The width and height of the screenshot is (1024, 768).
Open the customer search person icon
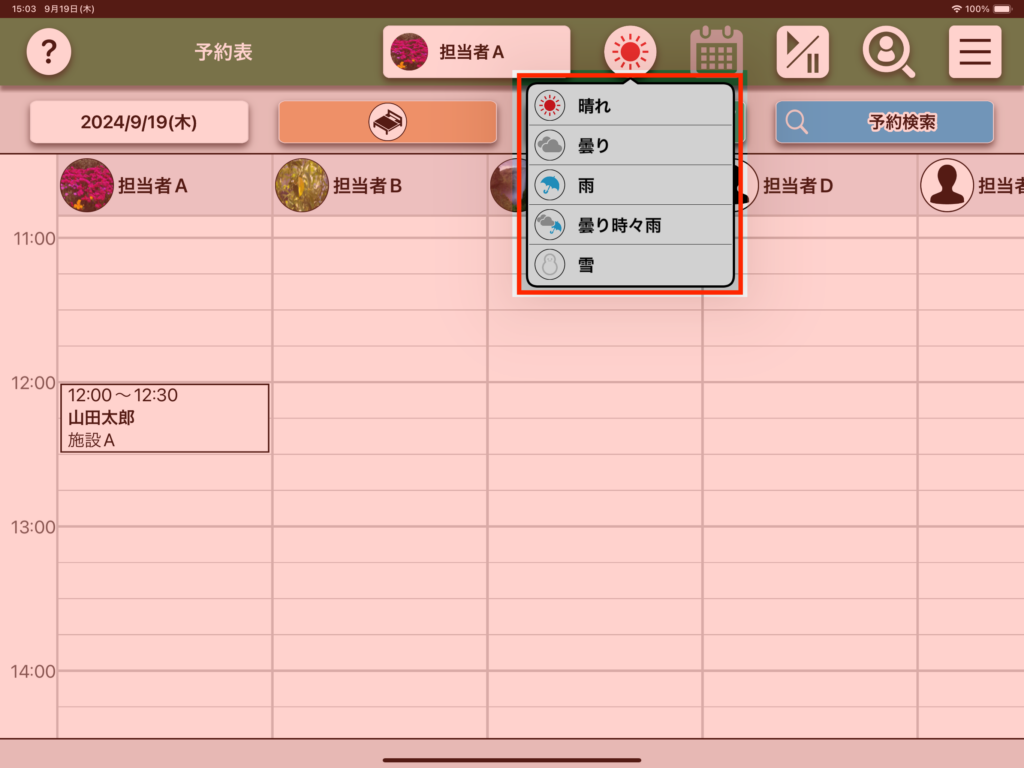(x=888, y=52)
